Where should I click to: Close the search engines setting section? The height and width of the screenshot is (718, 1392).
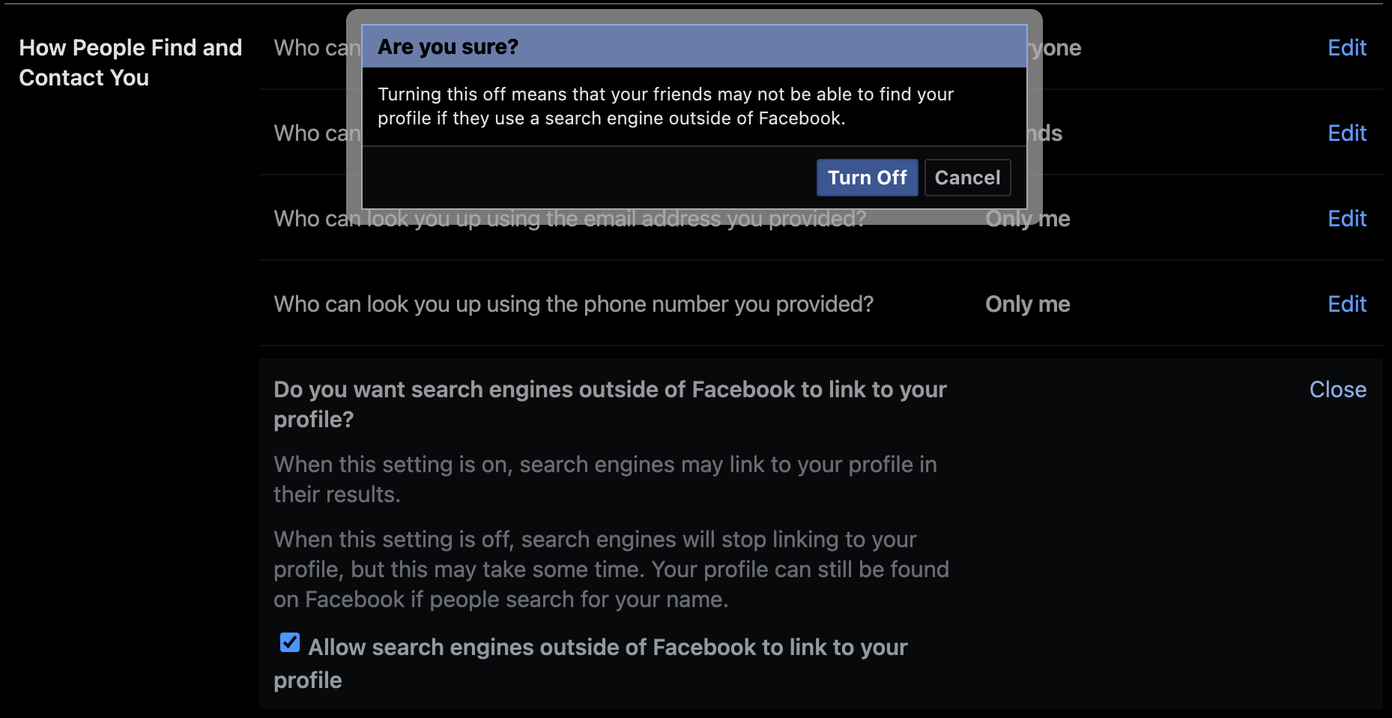coord(1338,389)
